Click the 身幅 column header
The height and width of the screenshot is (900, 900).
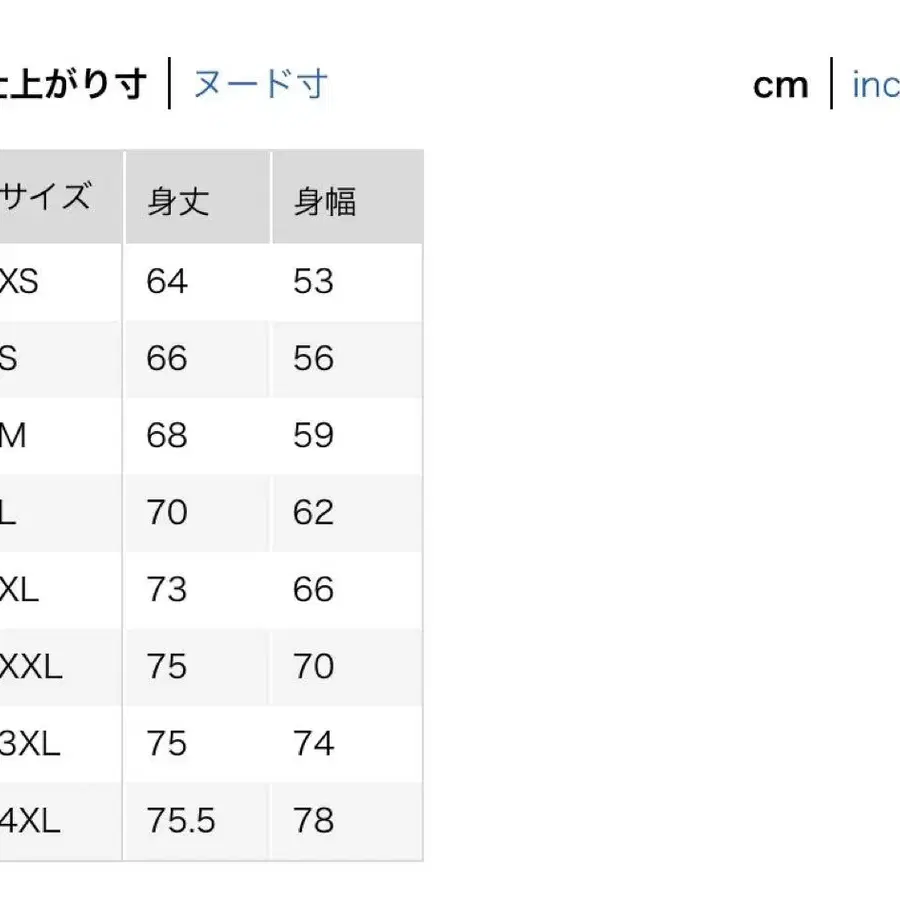[325, 200]
